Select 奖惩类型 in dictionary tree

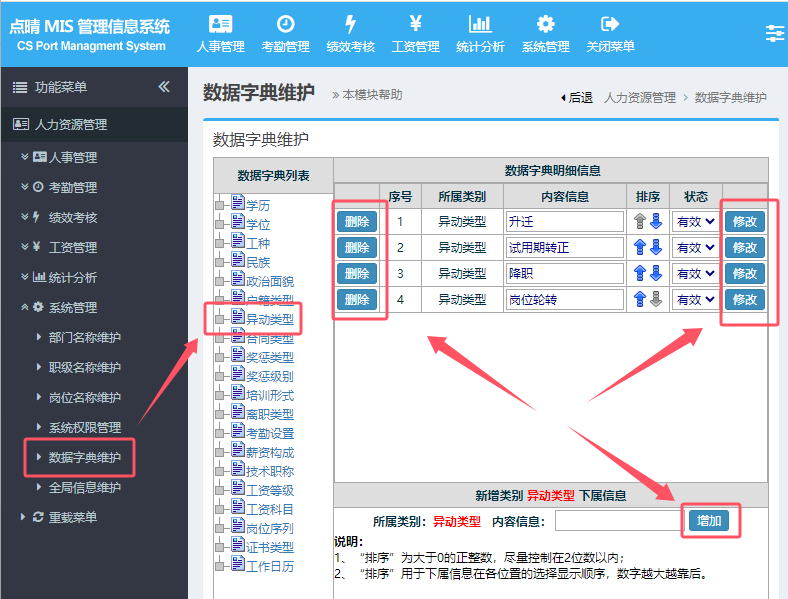point(269,357)
